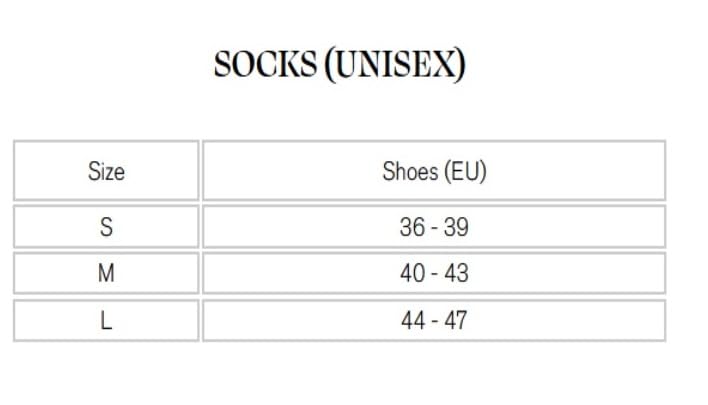Click the dash between 44 and 47
This screenshot has width=708, height=405.
point(434,321)
